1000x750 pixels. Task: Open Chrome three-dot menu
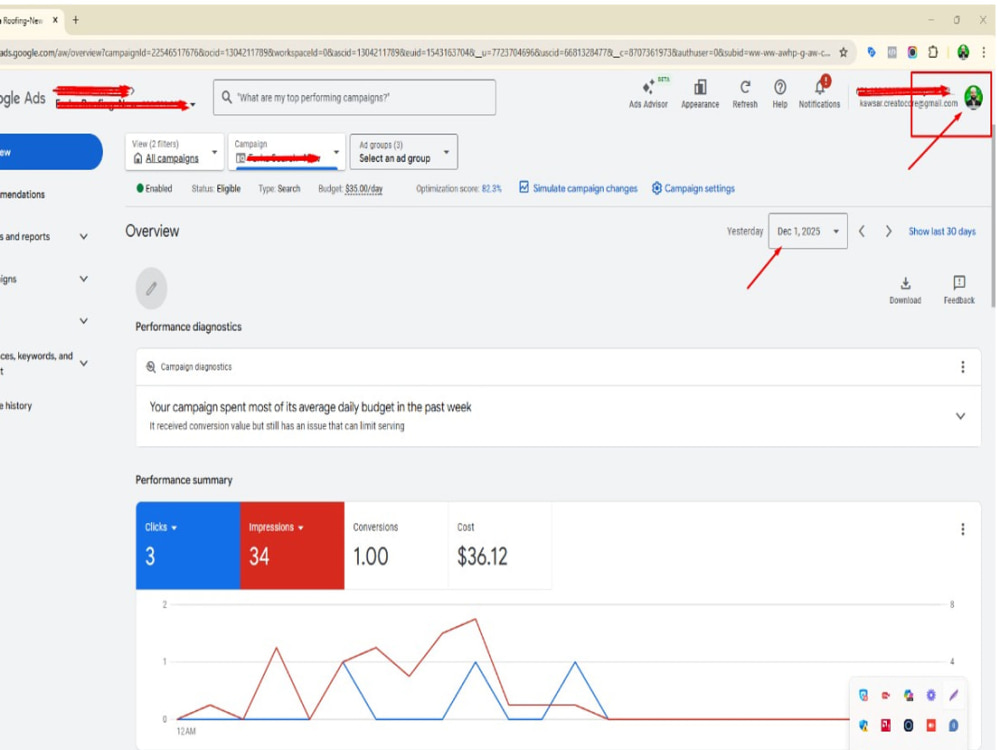(x=984, y=52)
